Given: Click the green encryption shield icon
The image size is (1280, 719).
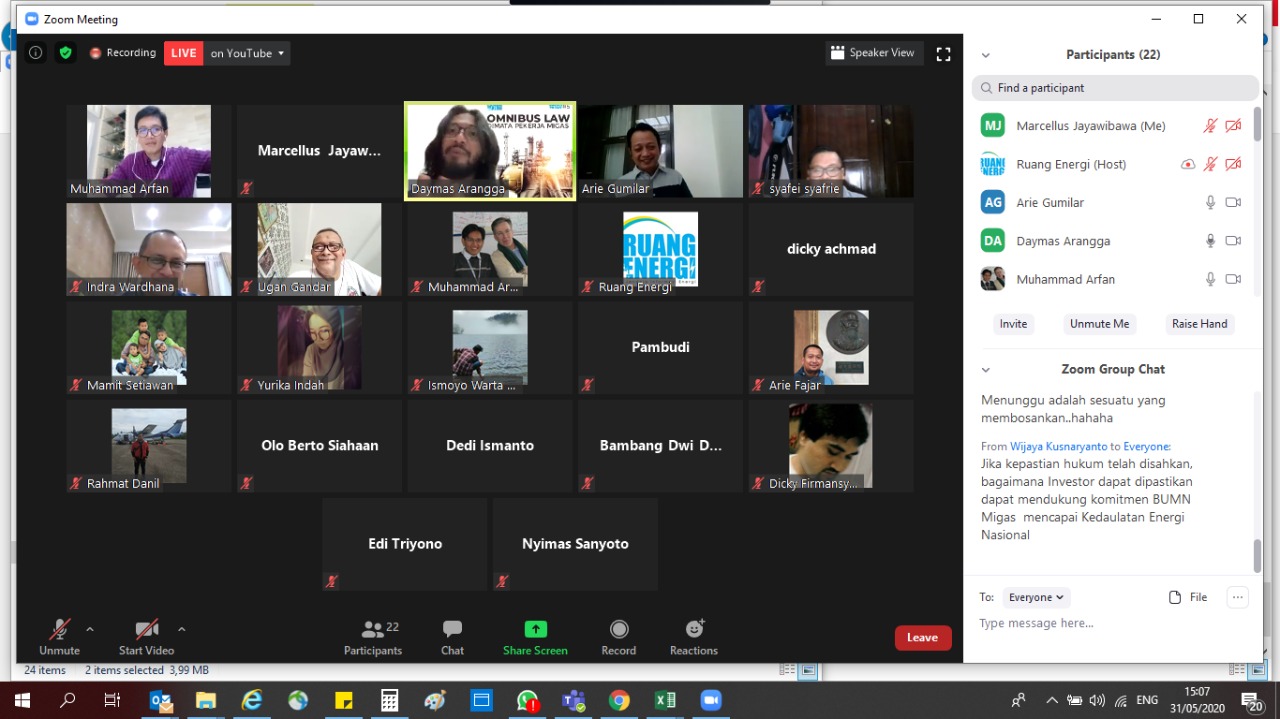Looking at the screenshot, I should [66, 53].
